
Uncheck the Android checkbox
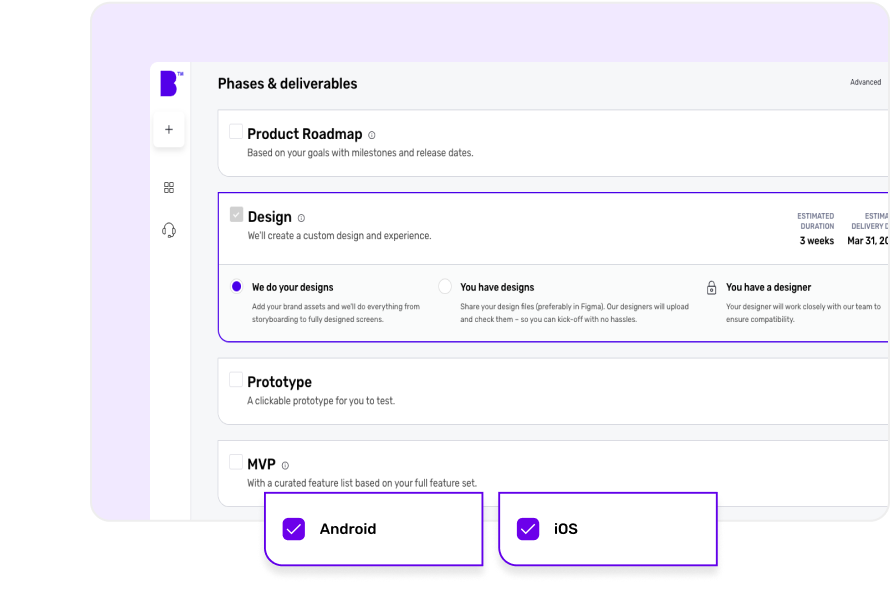(294, 529)
